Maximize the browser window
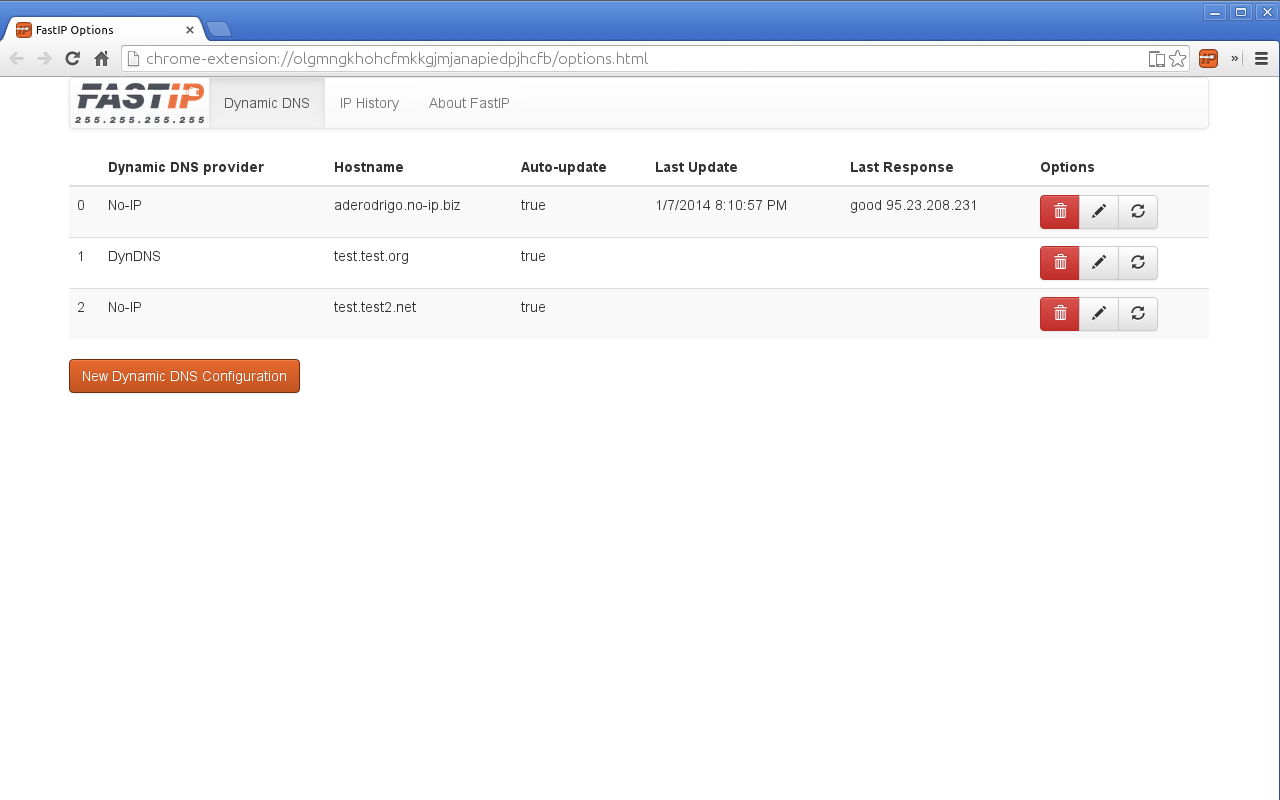The height and width of the screenshot is (800, 1280). click(x=1241, y=12)
